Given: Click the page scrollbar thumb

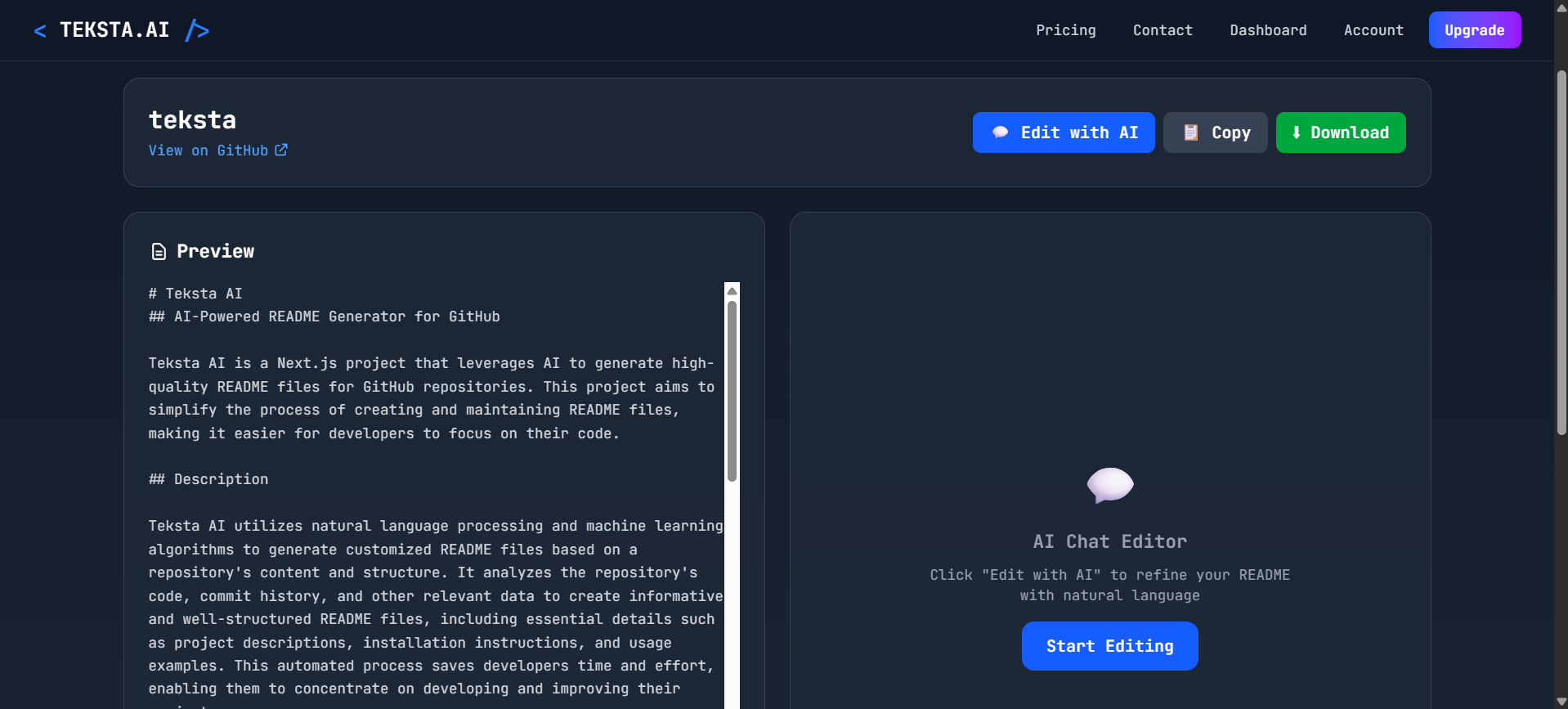Looking at the screenshot, I should coord(1561,252).
